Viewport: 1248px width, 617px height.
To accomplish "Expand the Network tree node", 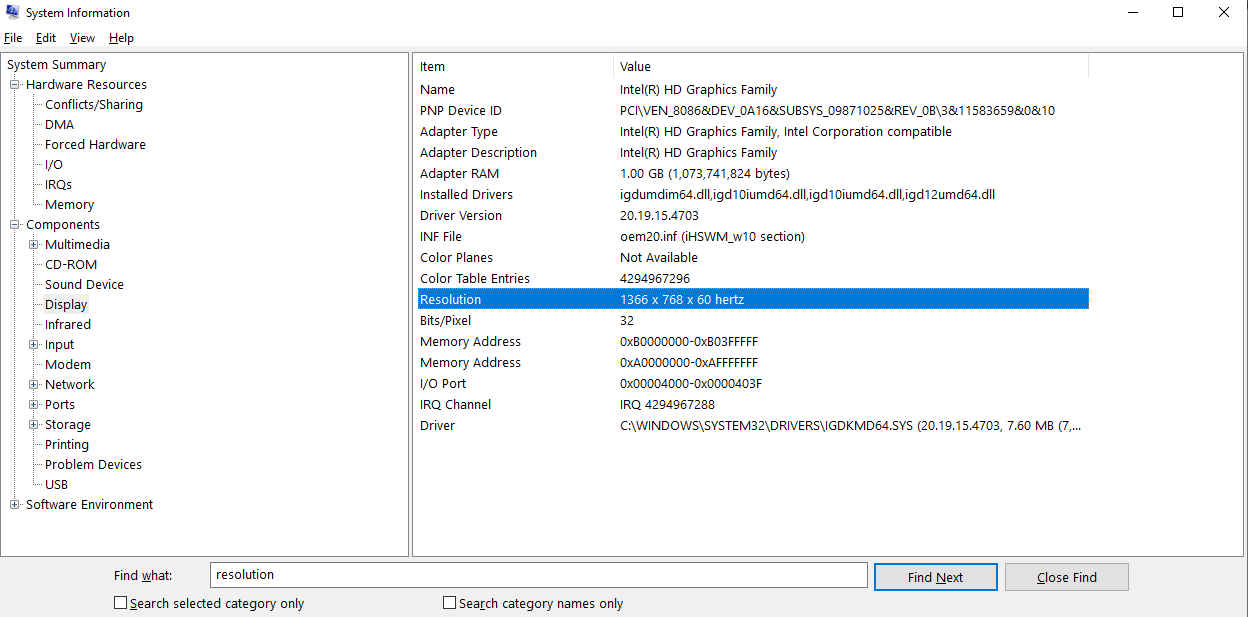I will [34, 385].
